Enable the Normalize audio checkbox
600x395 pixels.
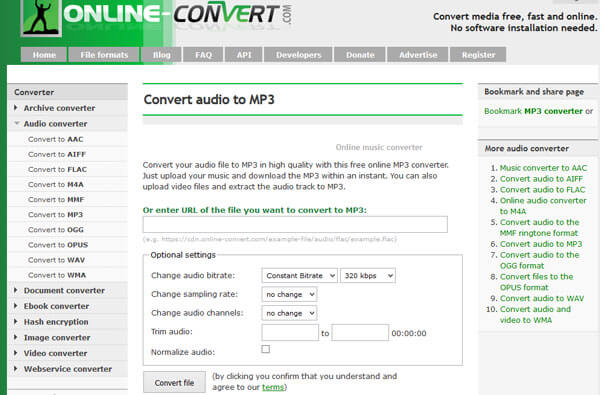pos(266,349)
